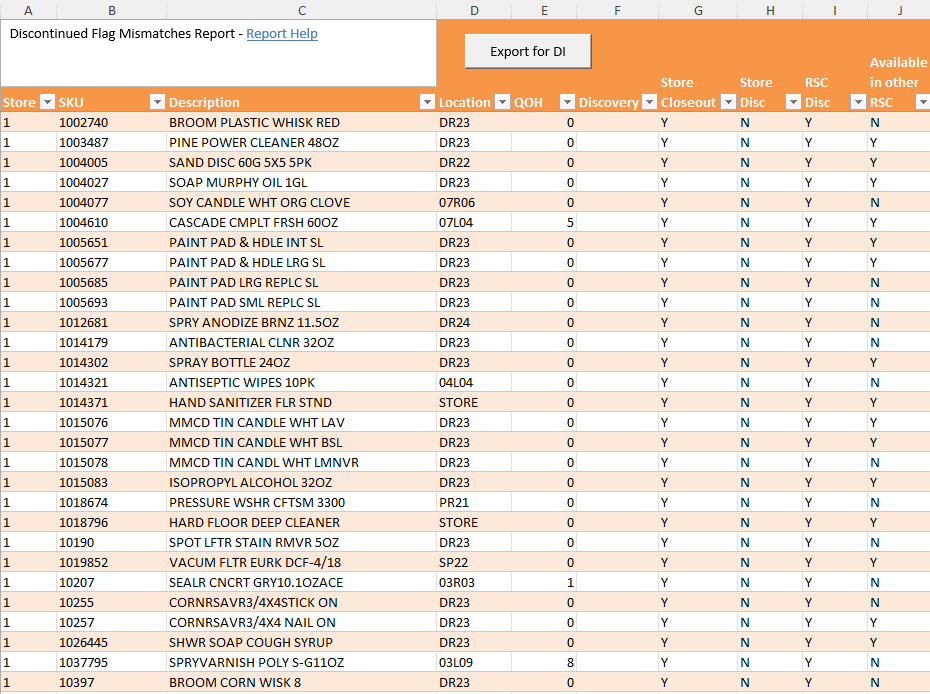Select column A header
This screenshot has height=694, width=930.
pos(28,10)
